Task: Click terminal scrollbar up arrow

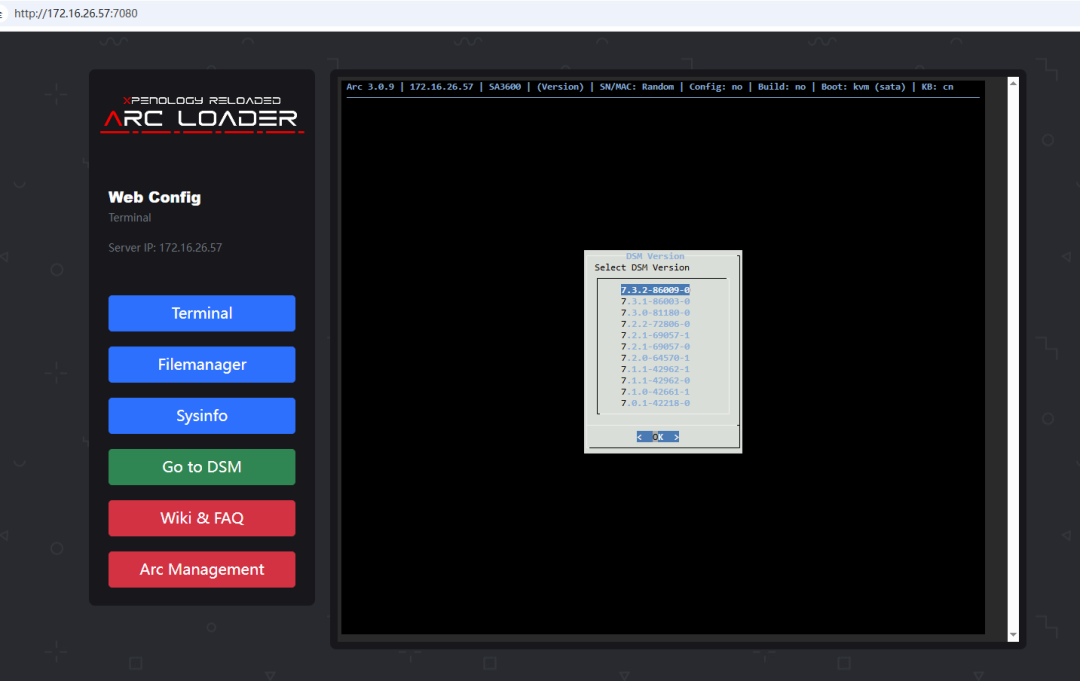Action: point(1013,83)
